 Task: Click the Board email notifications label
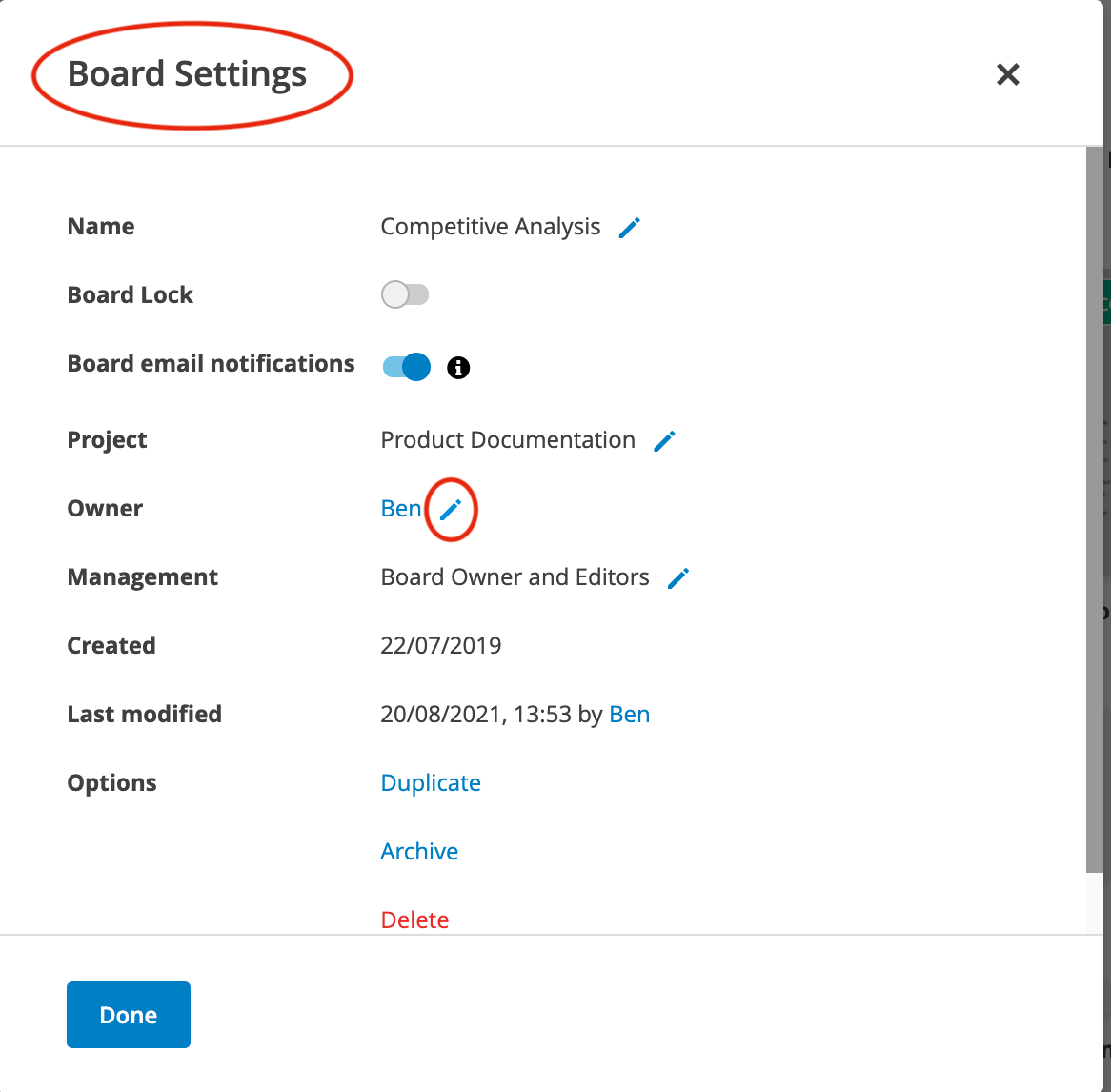[x=212, y=364]
